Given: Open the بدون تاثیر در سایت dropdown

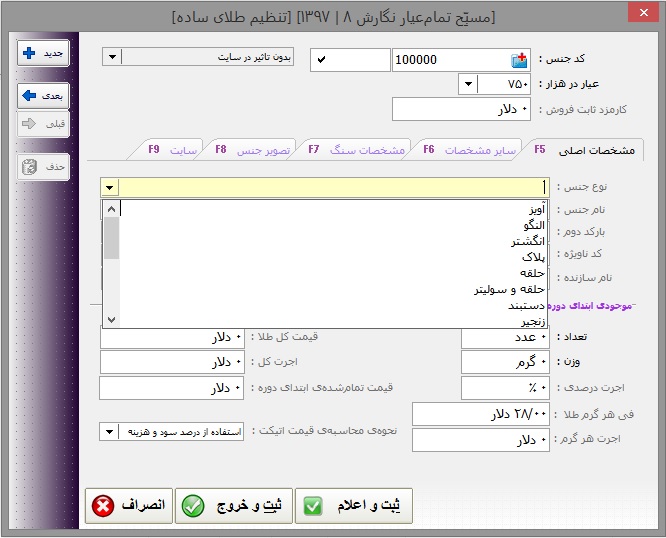Looking at the screenshot, I should tap(198, 57).
